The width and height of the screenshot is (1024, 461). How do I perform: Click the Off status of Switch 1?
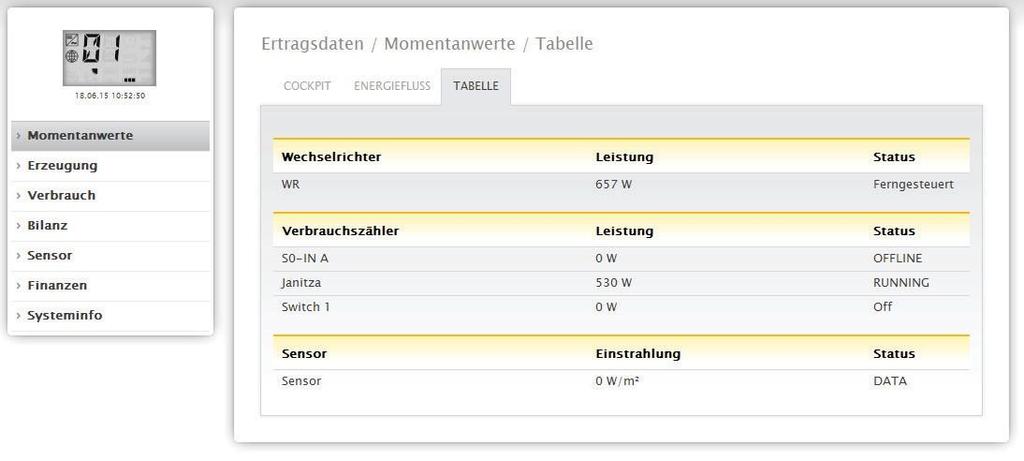[x=882, y=307]
